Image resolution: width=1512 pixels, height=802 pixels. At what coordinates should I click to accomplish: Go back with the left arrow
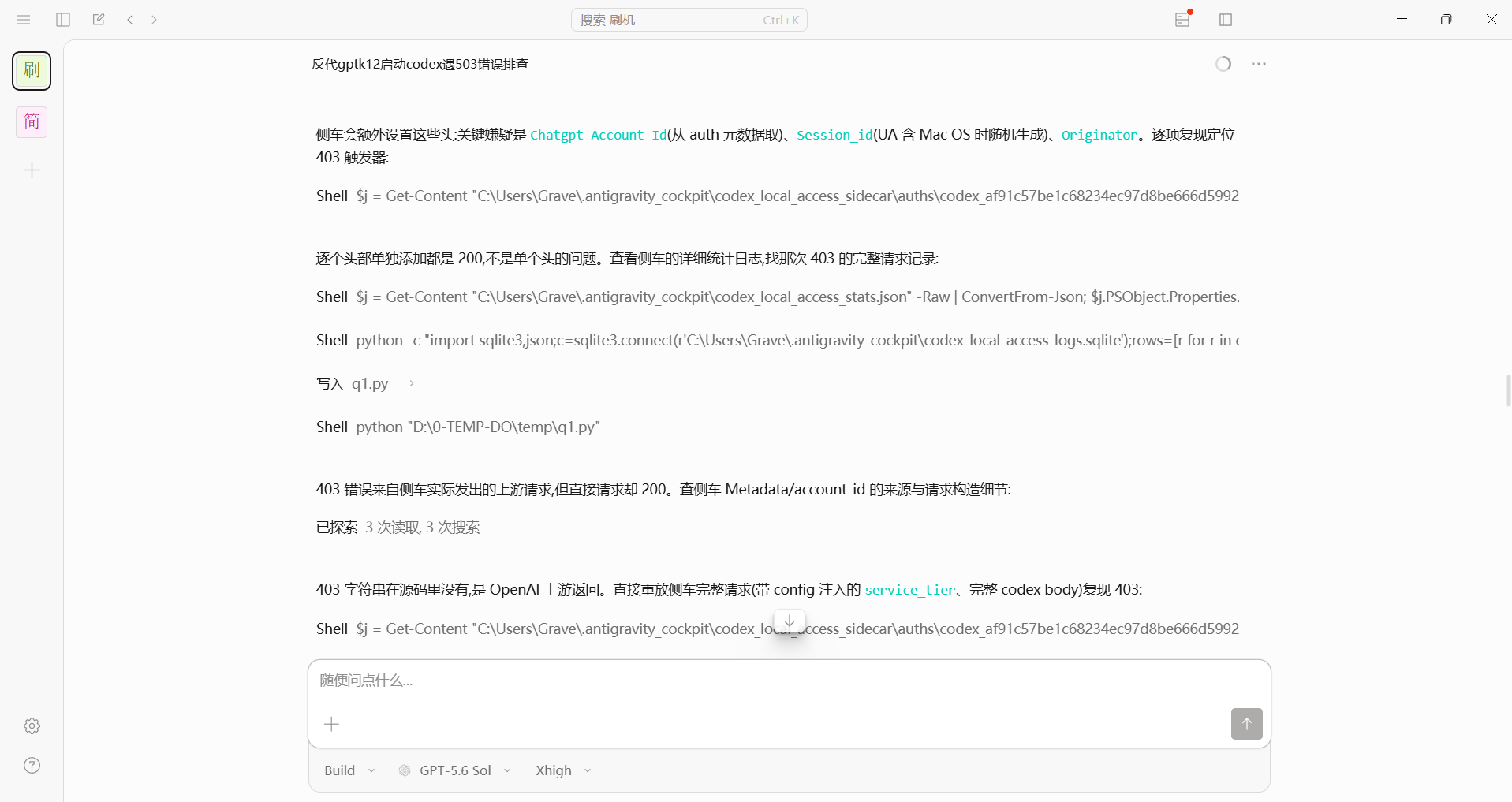pos(130,20)
